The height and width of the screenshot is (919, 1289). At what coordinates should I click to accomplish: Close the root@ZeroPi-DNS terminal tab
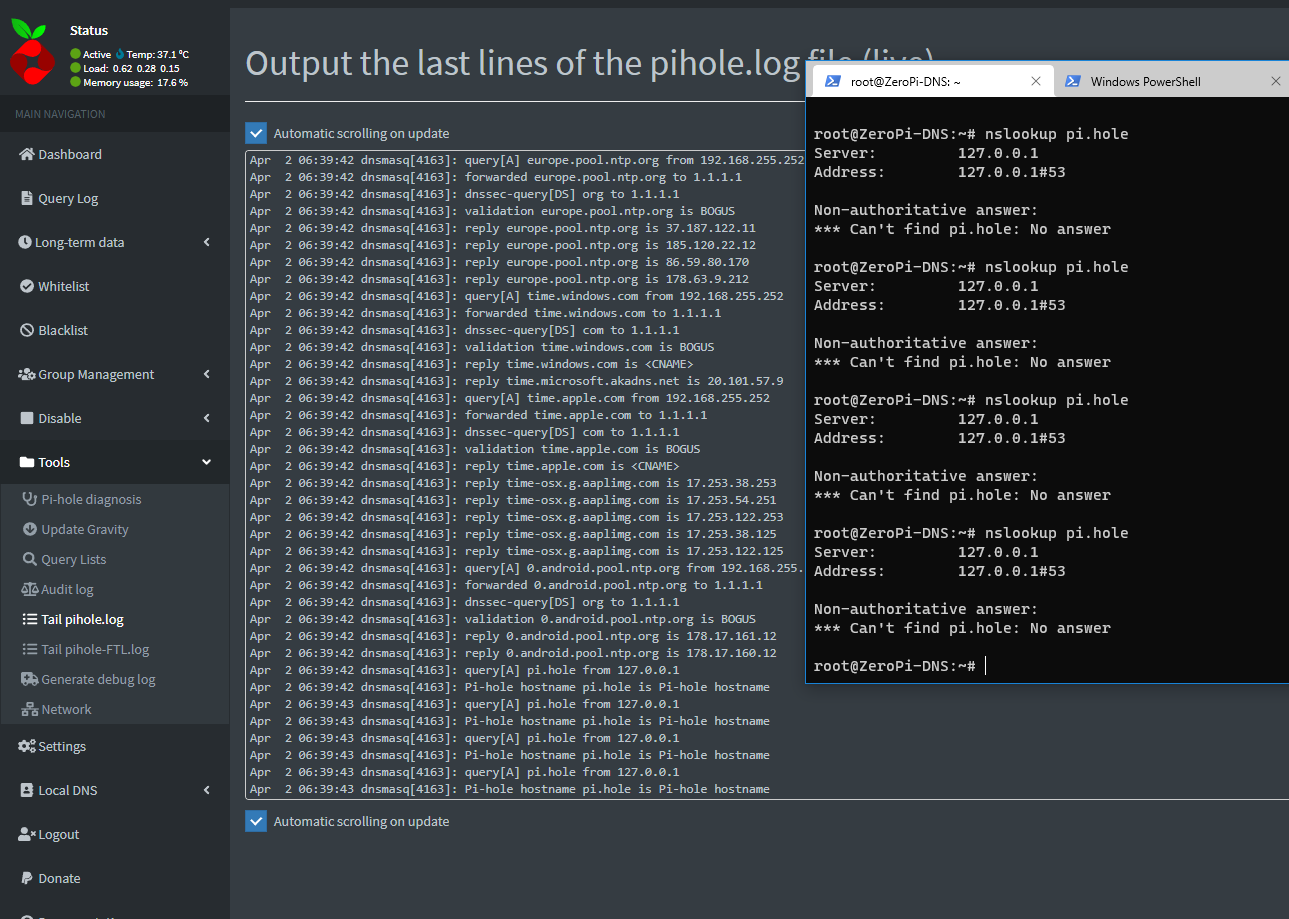1036,82
